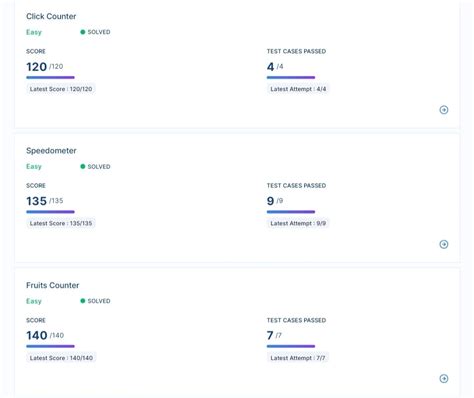This screenshot has height=398, width=474.
Task: Open Fruits Counter details arrow icon
Action: [x=444, y=379]
